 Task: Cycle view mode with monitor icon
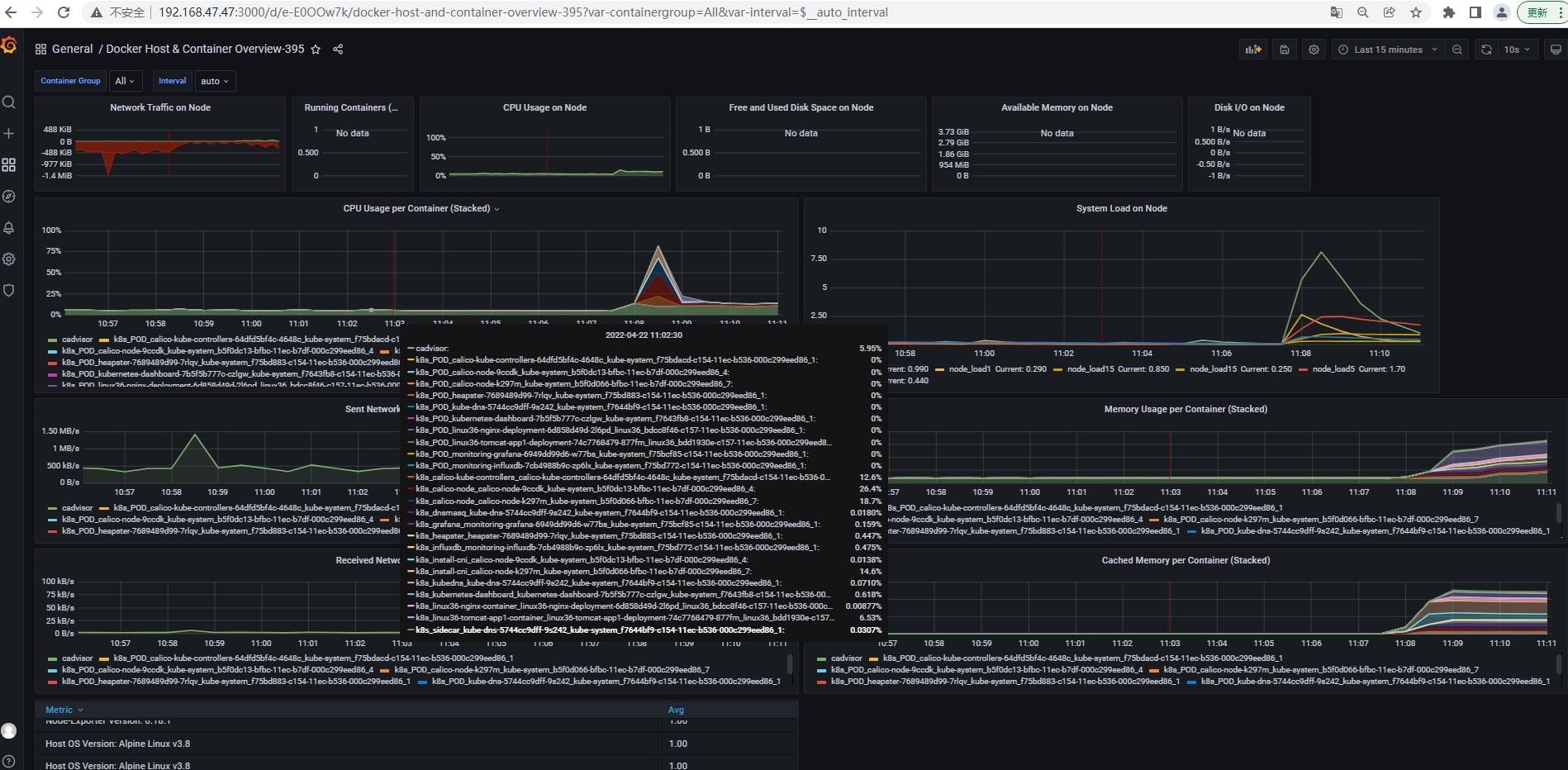click(1556, 50)
